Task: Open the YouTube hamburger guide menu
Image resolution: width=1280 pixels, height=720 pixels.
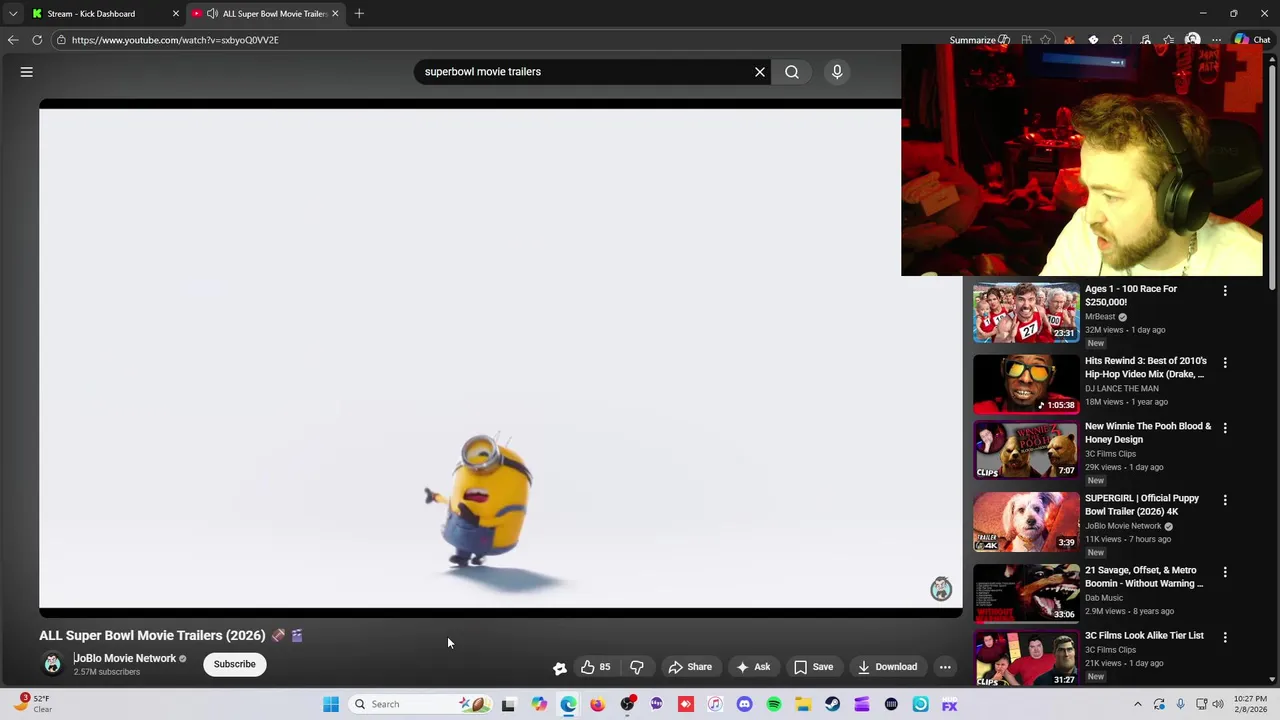Action: pyautogui.click(x=27, y=72)
